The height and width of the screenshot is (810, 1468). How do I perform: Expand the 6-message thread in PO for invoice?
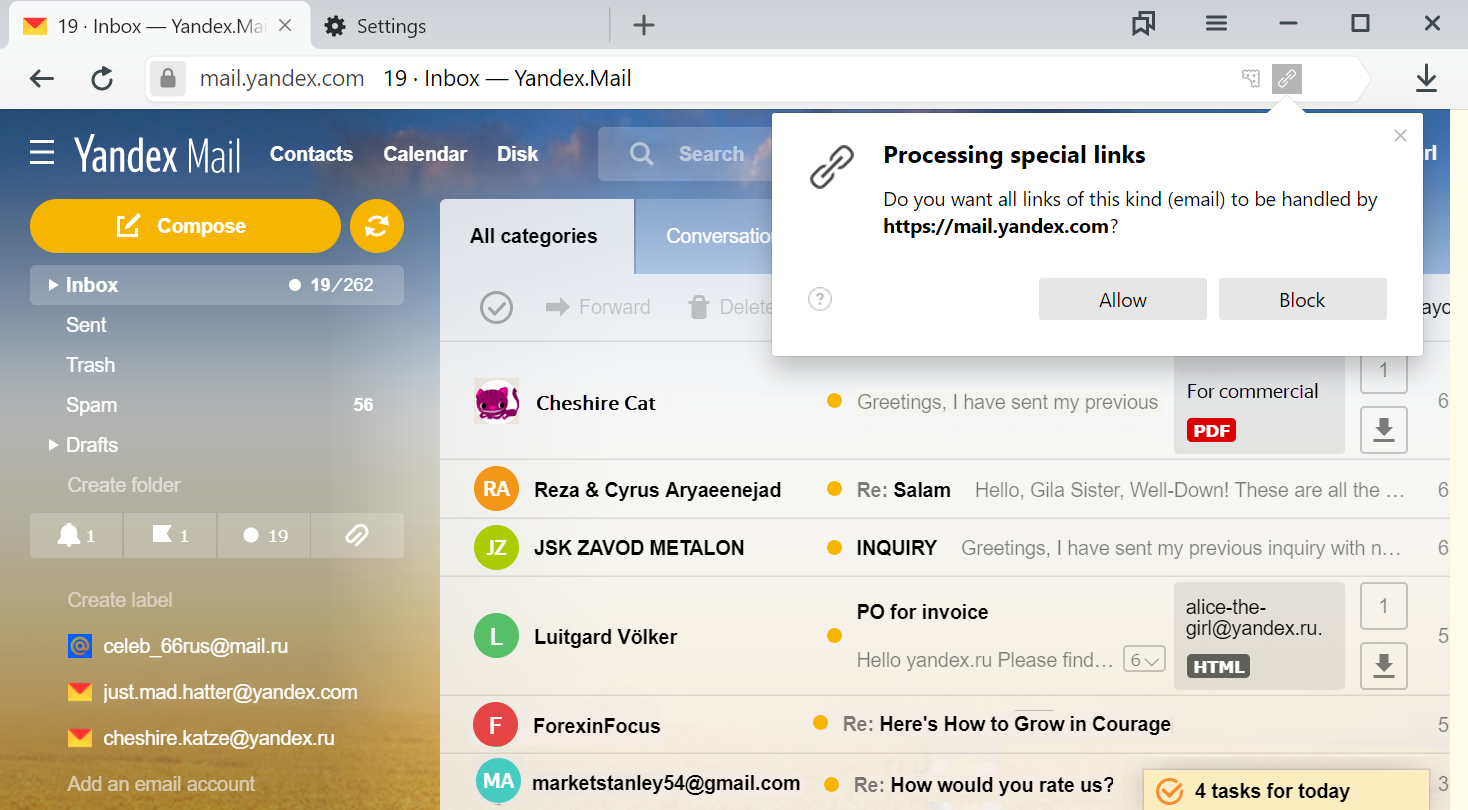[1144, 659]
